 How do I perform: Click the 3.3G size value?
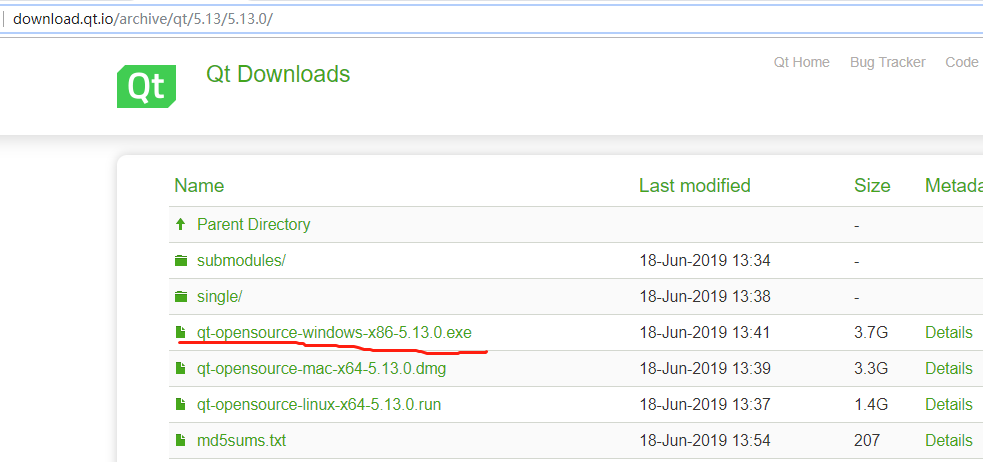(x=871, y=369)
